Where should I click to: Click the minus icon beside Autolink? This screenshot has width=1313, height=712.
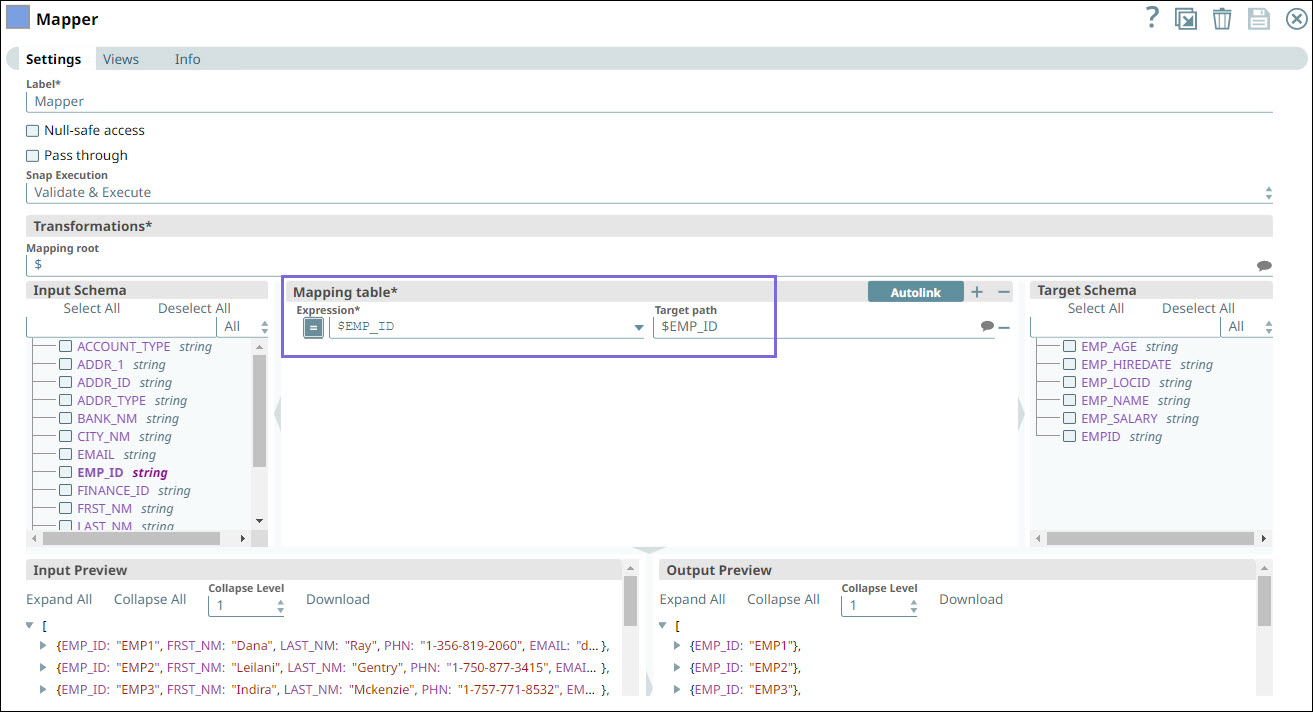pos(1005,292)
